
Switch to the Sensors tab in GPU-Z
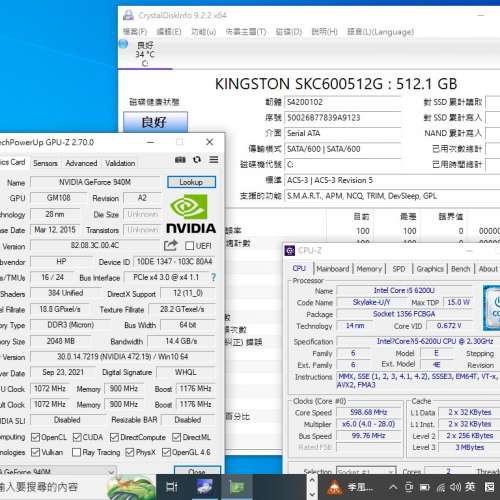pos(46,163)
